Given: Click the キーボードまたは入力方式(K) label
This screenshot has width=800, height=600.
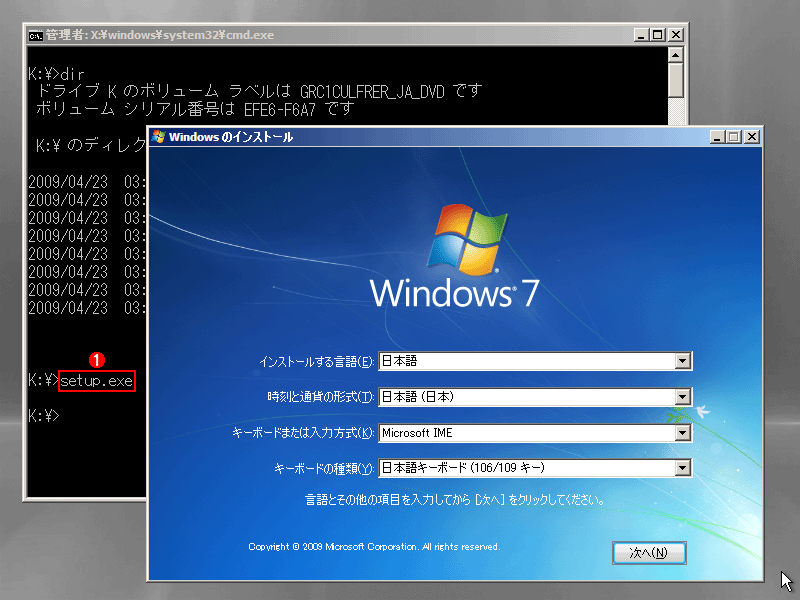Looking at the screenshot, I should (303, 433).
